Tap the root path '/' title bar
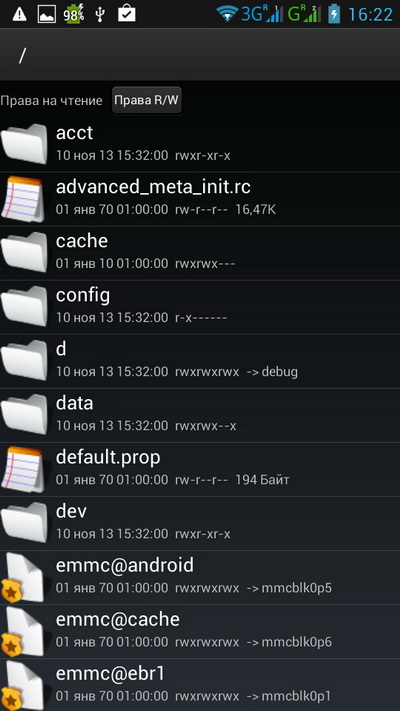The image size is (400, 711). point(200,55)
